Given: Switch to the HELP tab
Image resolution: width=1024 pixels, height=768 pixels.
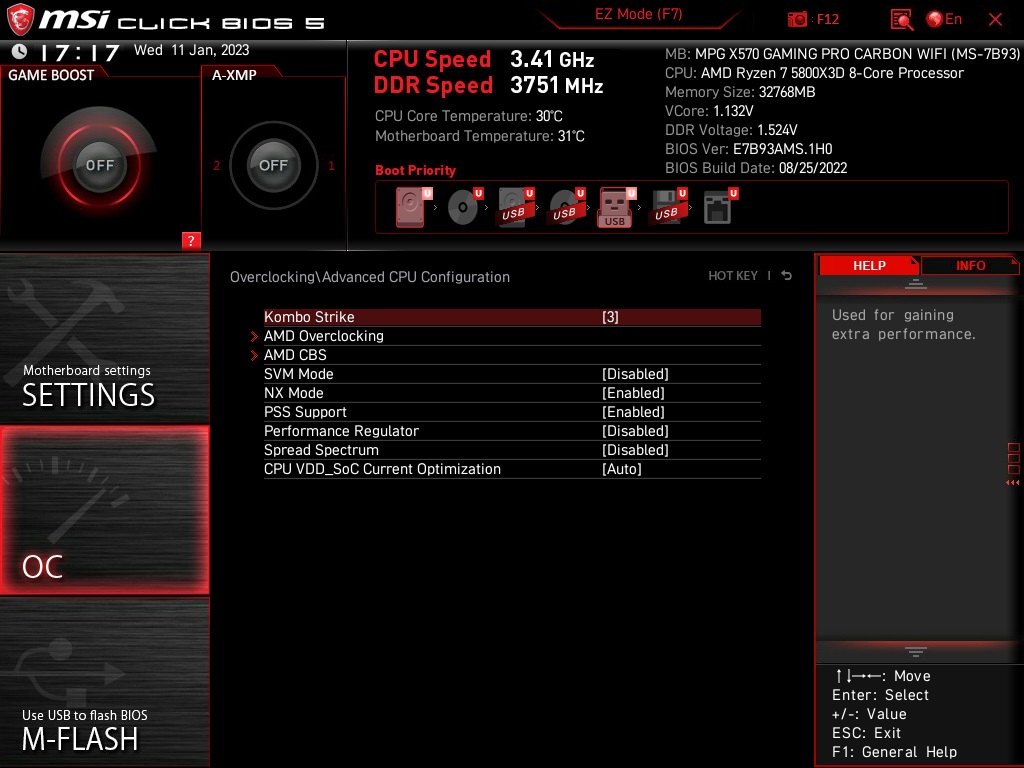Looking at the screenshot, I should click(869, 265).
